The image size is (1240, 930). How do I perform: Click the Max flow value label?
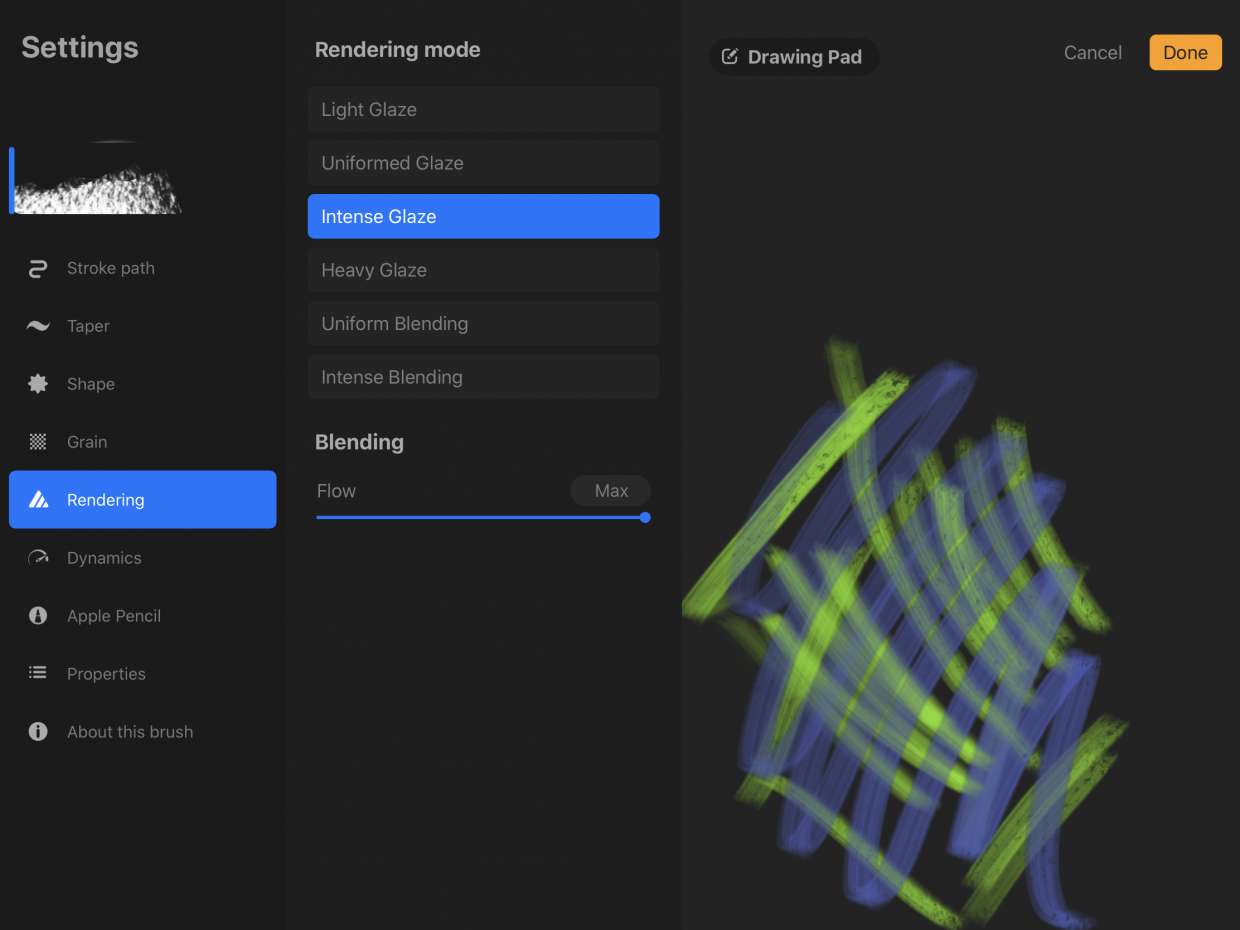(x=610, y=490)
